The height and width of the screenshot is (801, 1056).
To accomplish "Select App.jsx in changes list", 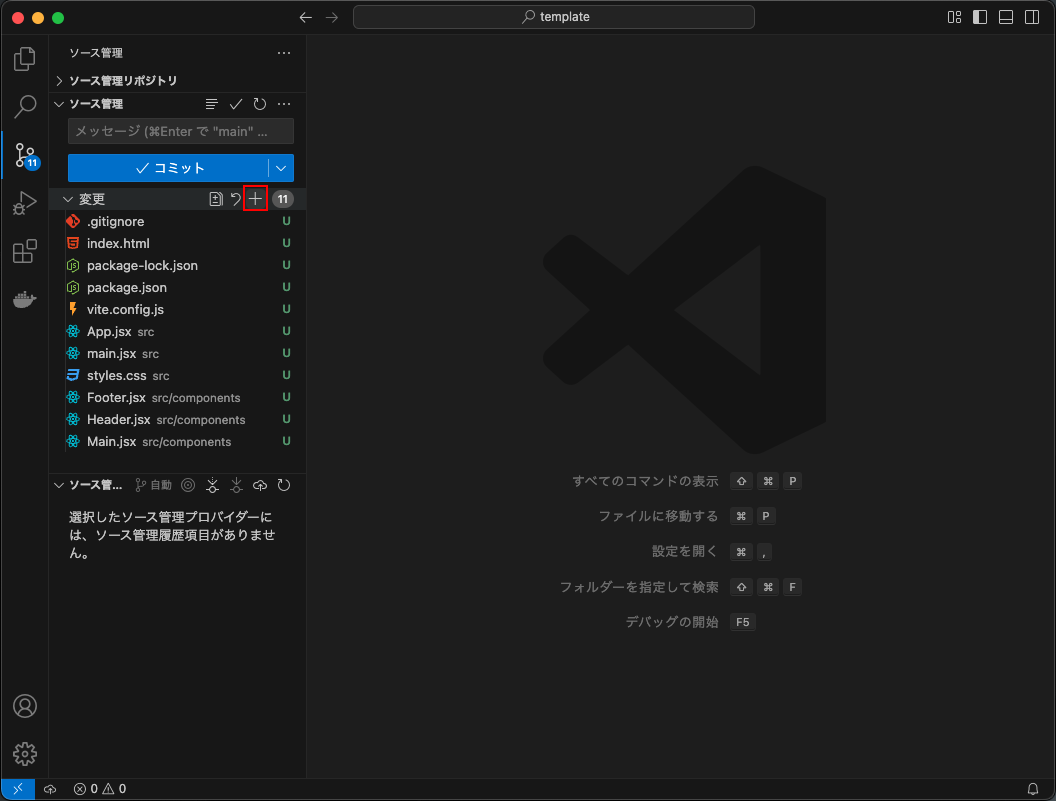I will coord(178,331).
